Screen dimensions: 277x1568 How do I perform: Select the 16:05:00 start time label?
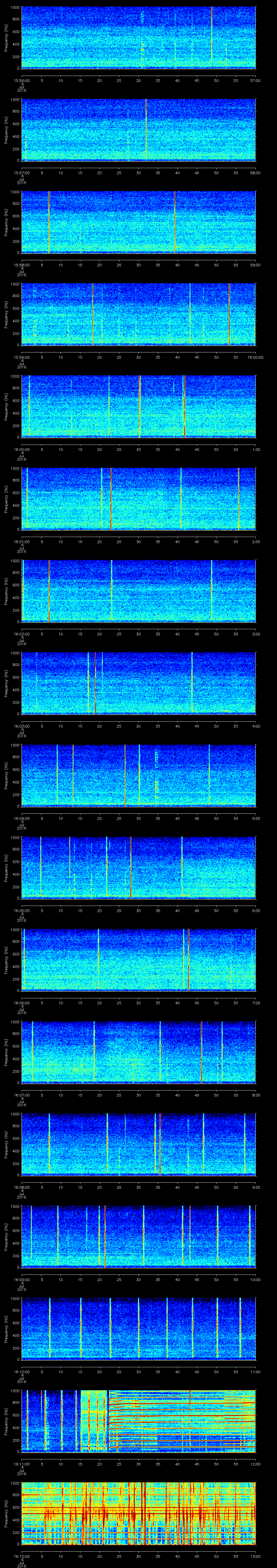(x=21, y=910)
